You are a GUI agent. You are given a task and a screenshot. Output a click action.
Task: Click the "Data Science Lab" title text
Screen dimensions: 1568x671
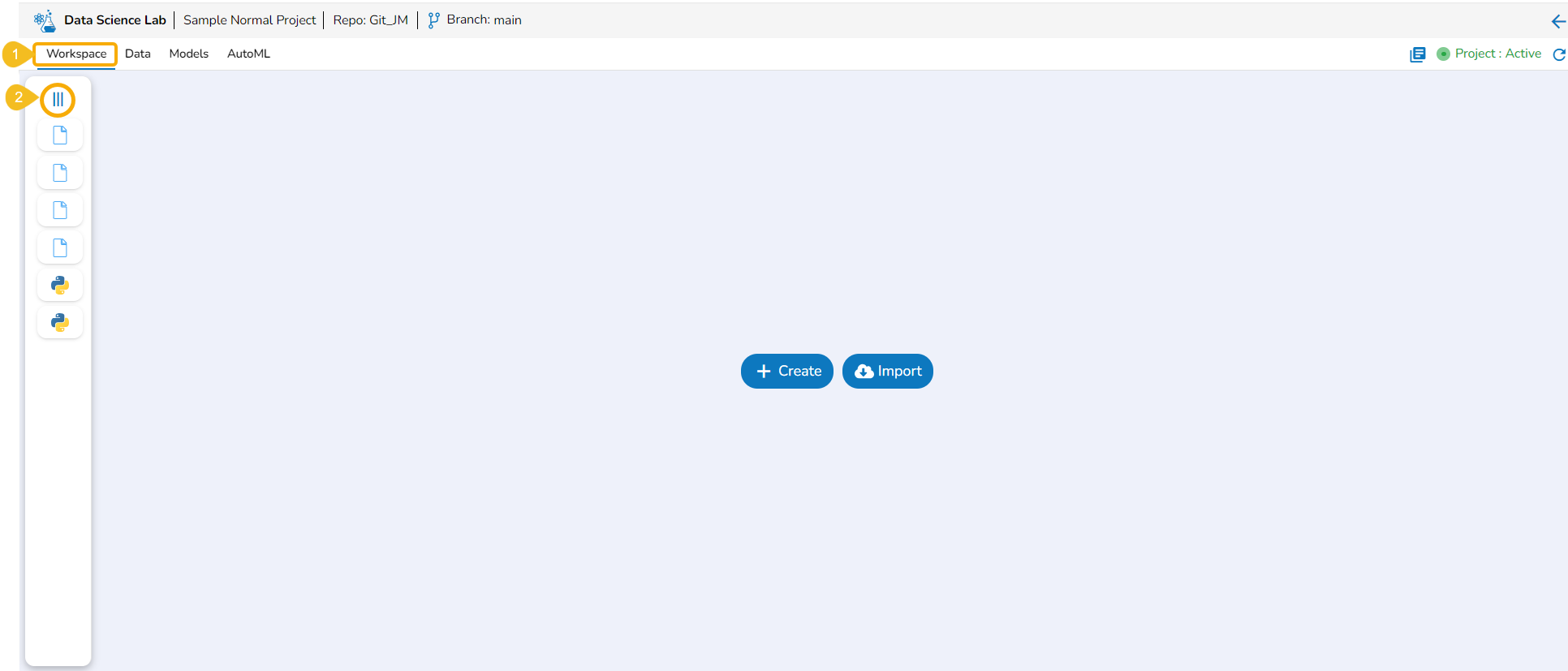click(x=115, y=20)
